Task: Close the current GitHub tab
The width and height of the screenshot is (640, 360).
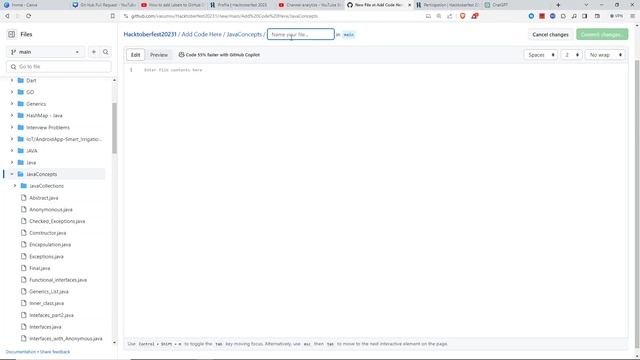Action: tap(409, 5)
